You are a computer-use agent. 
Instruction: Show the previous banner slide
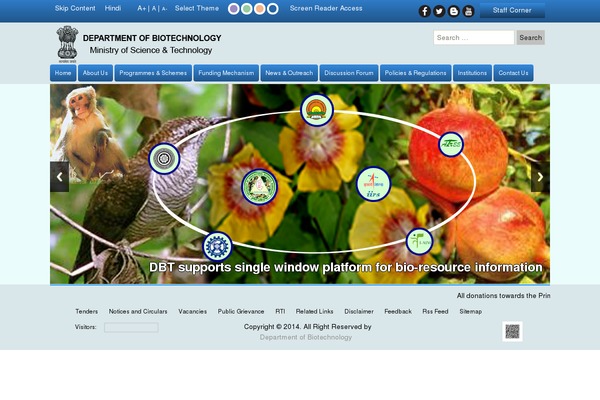(60, 177)
